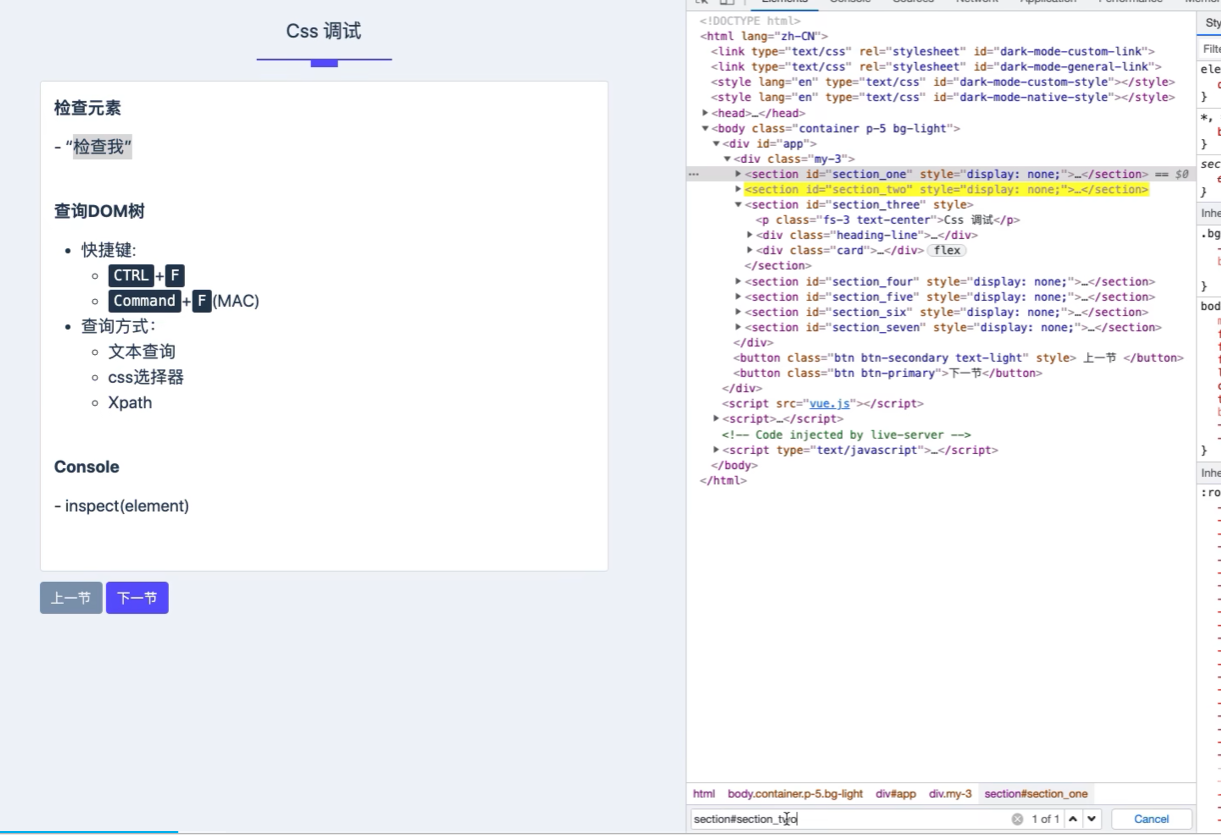Expand the section_one node
This screenshot has width=1221, height=835.
pos(738,174)
